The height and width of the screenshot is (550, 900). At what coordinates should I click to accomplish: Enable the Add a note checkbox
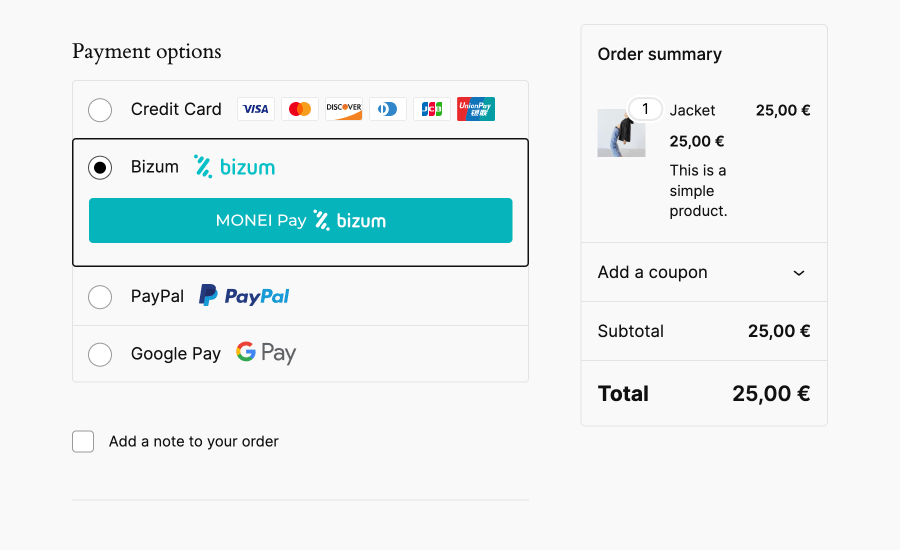(83, 442)
